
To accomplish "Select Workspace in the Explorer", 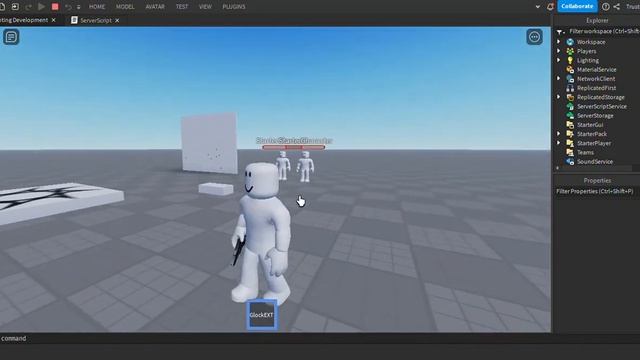I will 591,42.
